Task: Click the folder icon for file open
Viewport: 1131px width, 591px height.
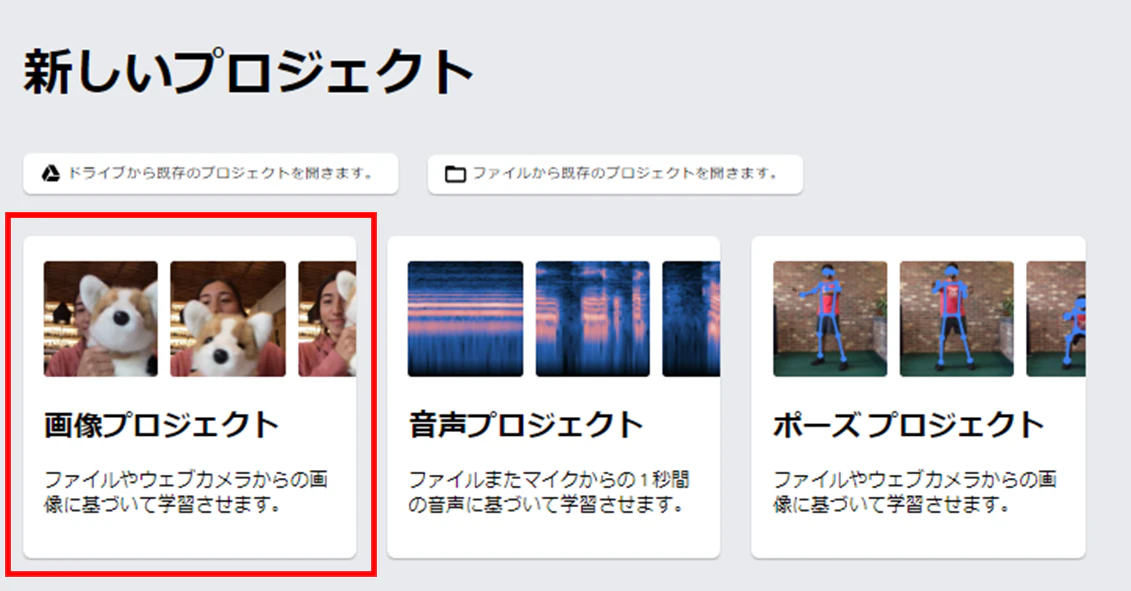Action: pyautogui.click(x=455, y=174)
